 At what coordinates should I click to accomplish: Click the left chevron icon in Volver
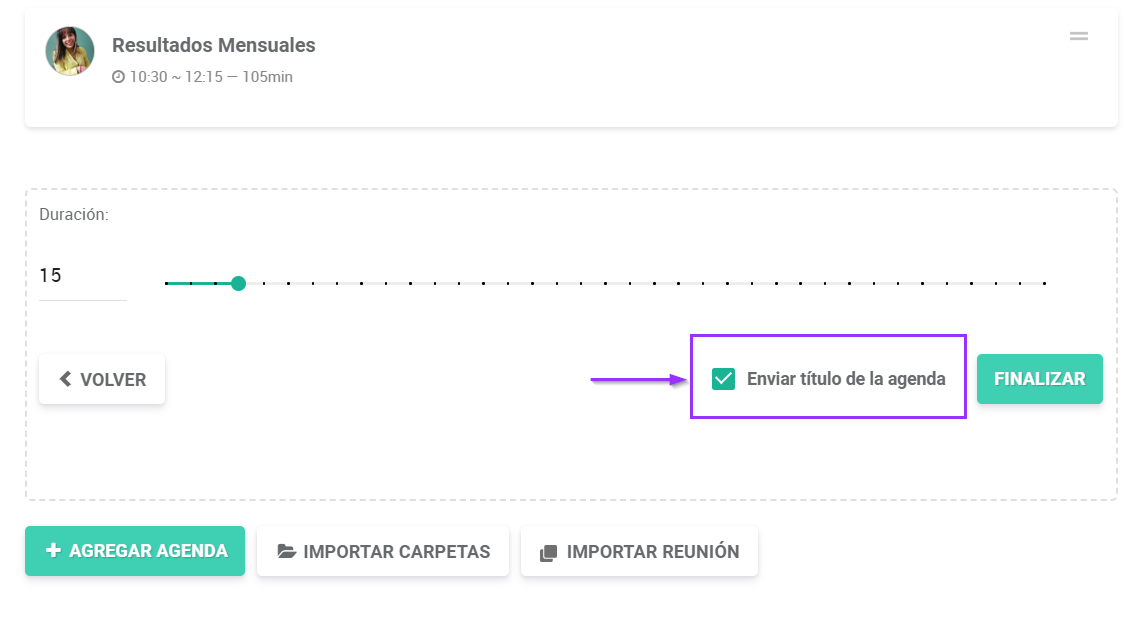tap(66, 379)
